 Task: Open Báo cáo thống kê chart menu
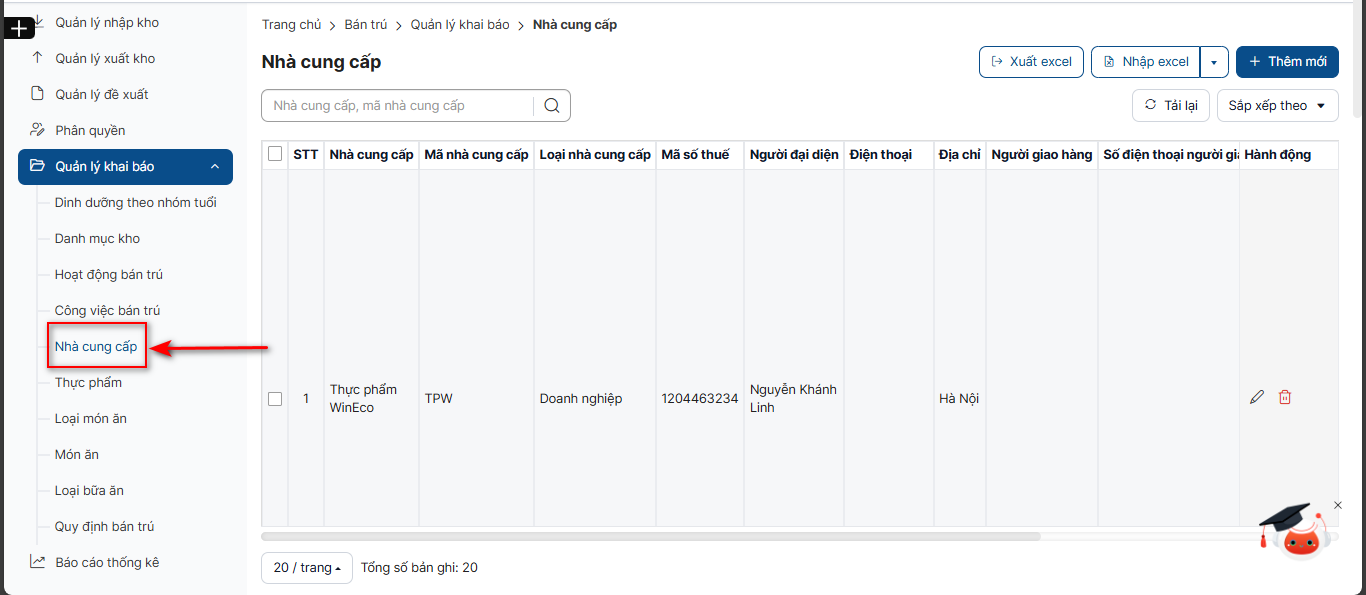pyautogui.click(x=106, y=562)
